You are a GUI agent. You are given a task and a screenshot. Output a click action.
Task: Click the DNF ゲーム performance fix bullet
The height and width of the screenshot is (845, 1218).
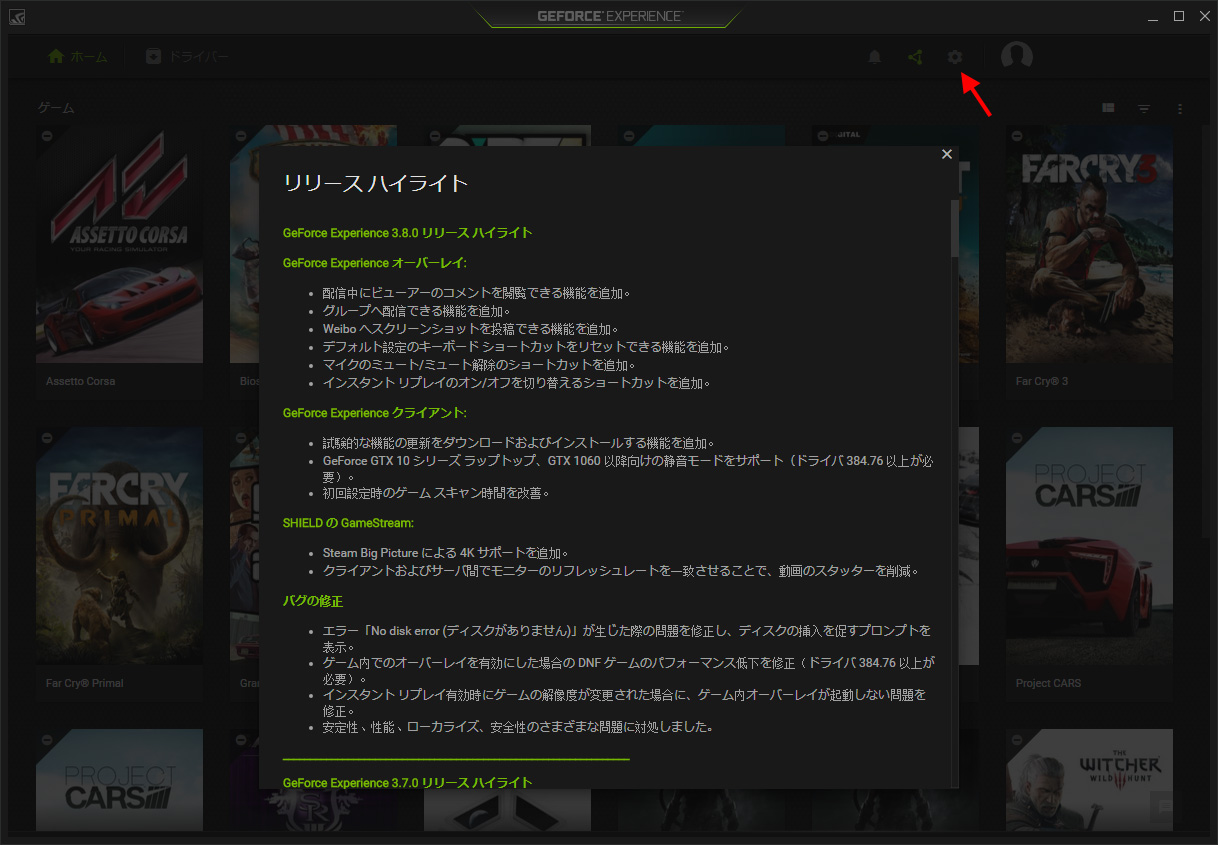[628, 670]
